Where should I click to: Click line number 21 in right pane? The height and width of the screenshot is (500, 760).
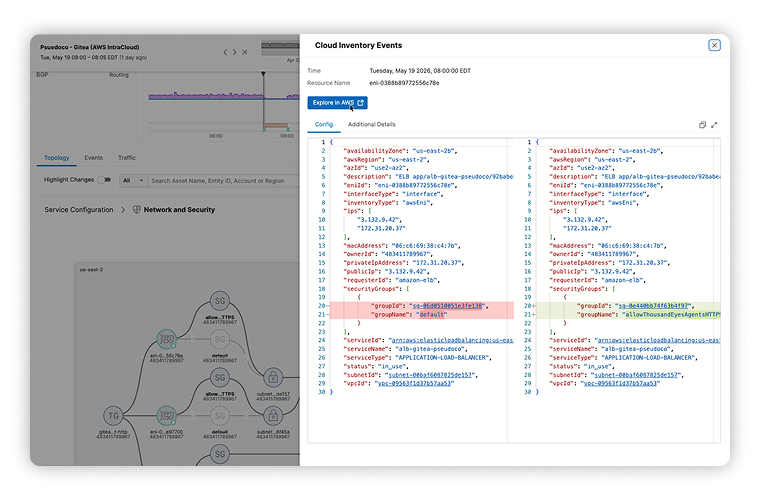click(528, 314)
